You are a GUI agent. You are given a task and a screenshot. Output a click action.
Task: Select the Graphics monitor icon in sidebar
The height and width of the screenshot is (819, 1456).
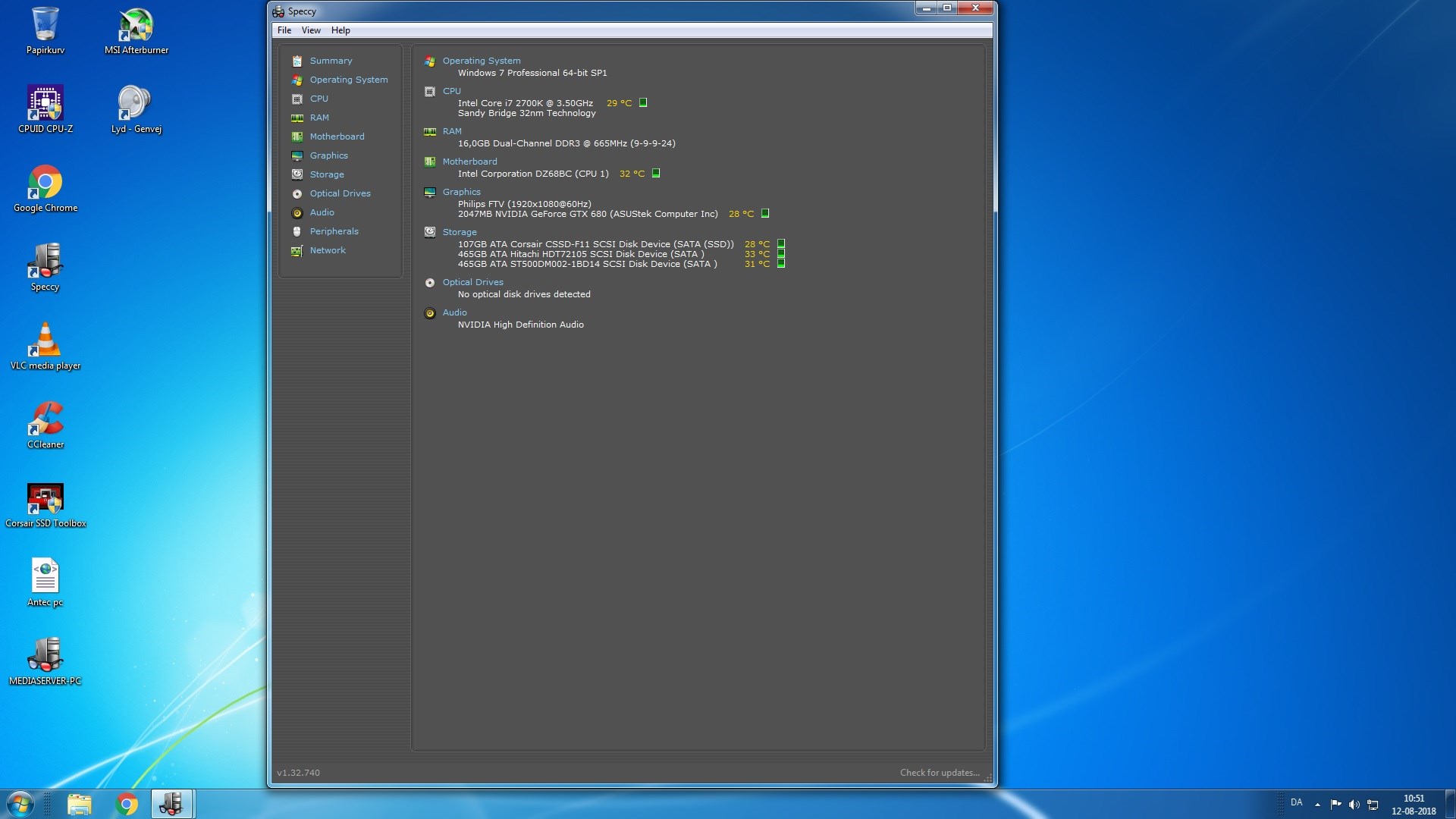pos(297,155)
